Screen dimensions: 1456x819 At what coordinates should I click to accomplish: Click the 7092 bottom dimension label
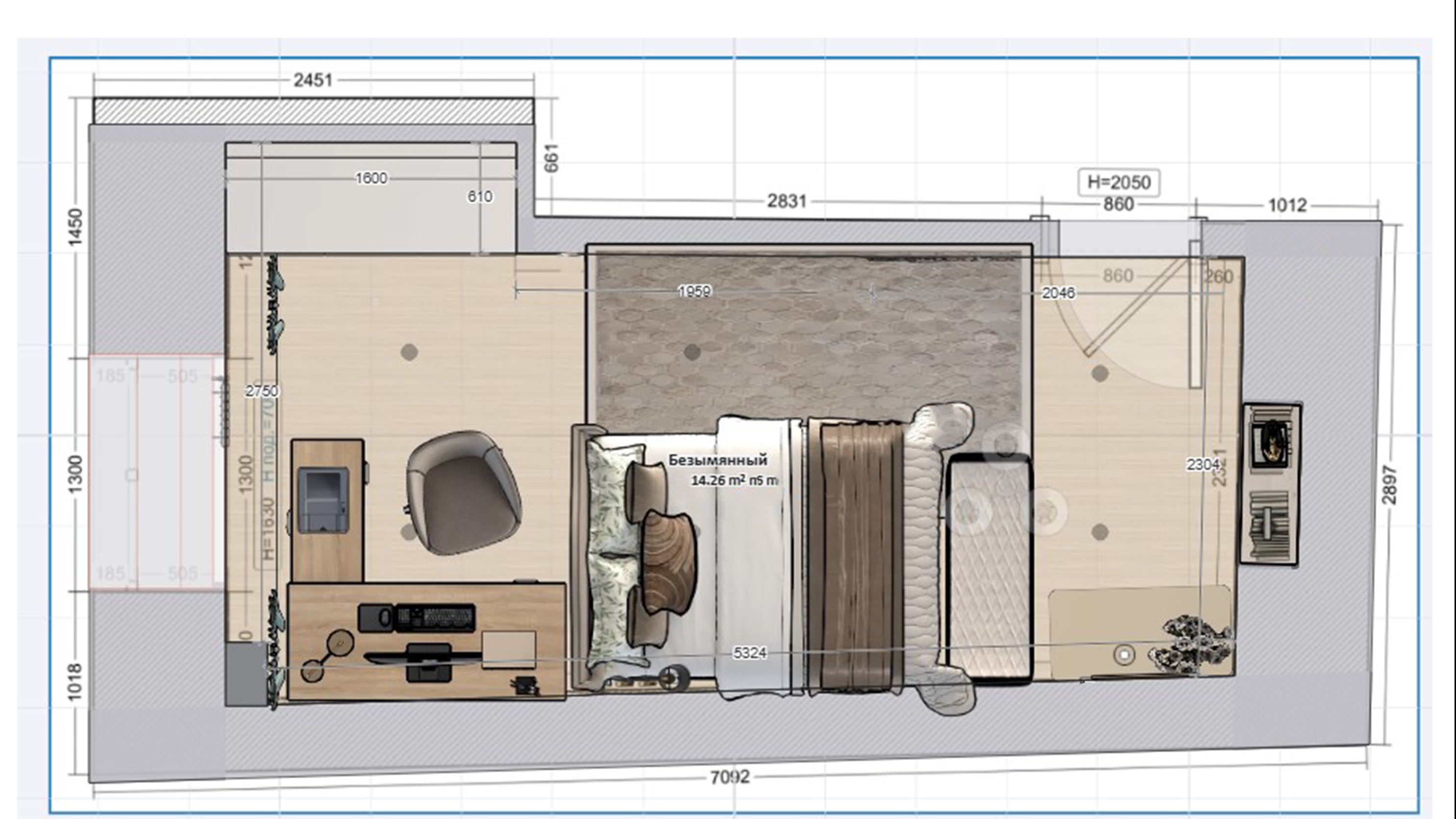730,778
